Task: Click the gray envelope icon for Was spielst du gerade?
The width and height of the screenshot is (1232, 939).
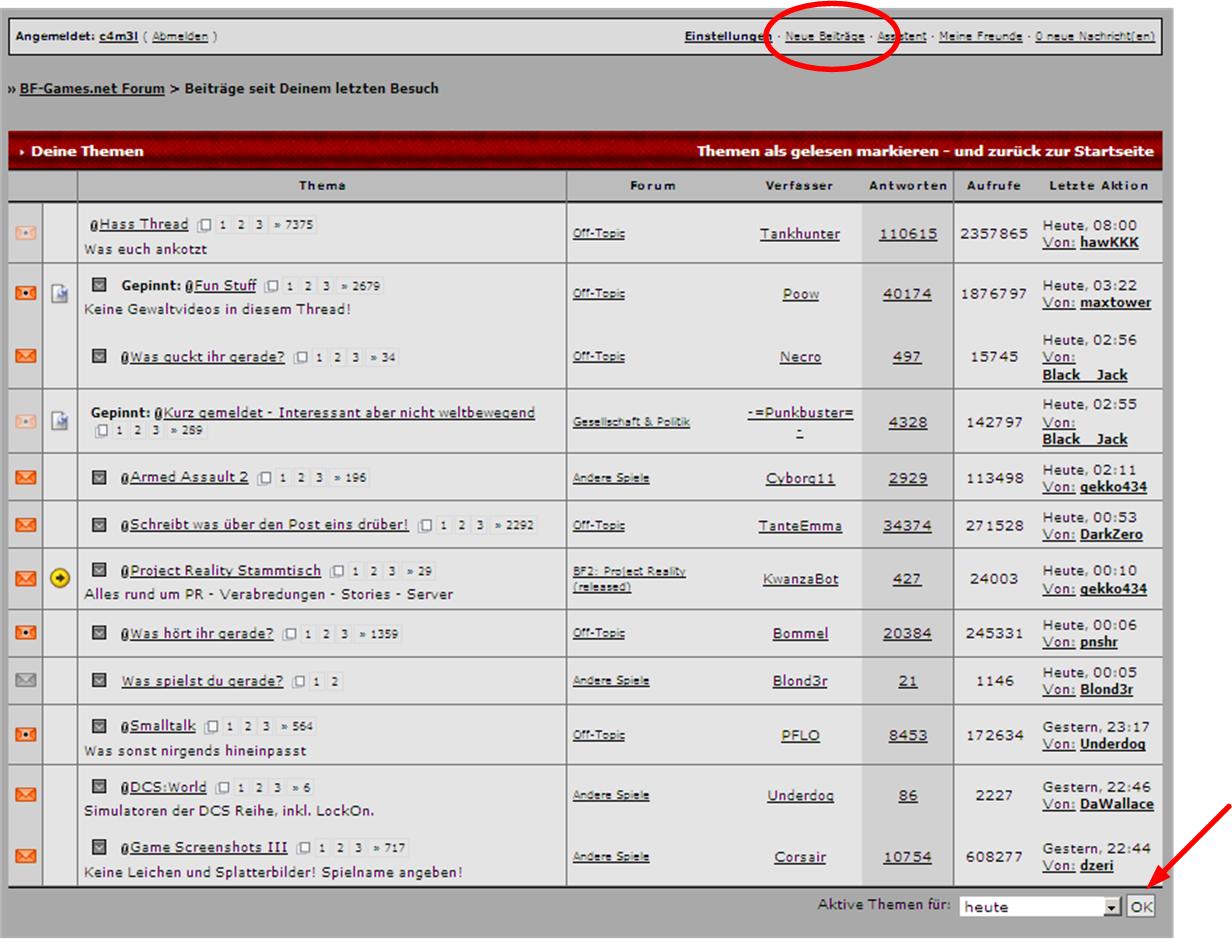Action: [26, 680]
